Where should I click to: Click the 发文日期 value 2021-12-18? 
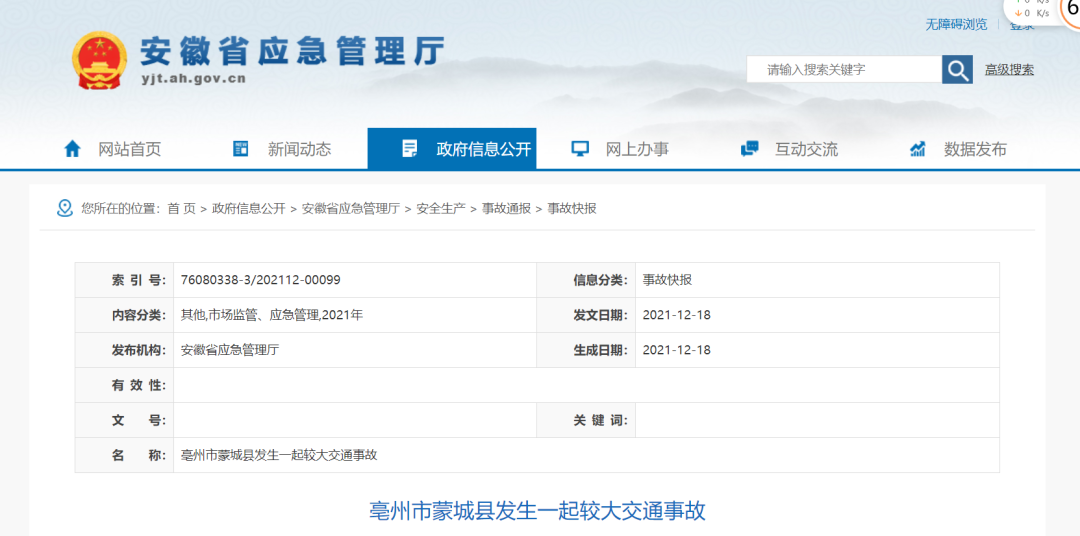[676, 316]
